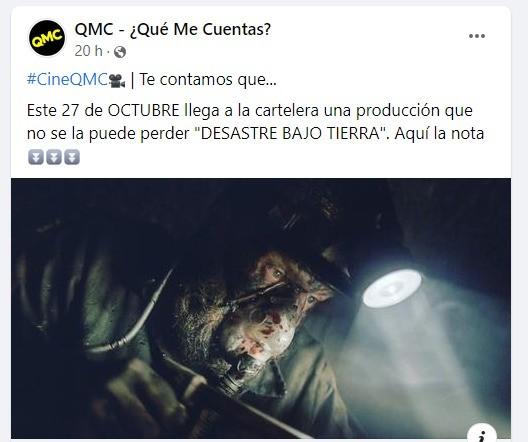Open the post options three-dot menu
The width and height of the screenshot is (528, 442).
[x=477, y=36]
